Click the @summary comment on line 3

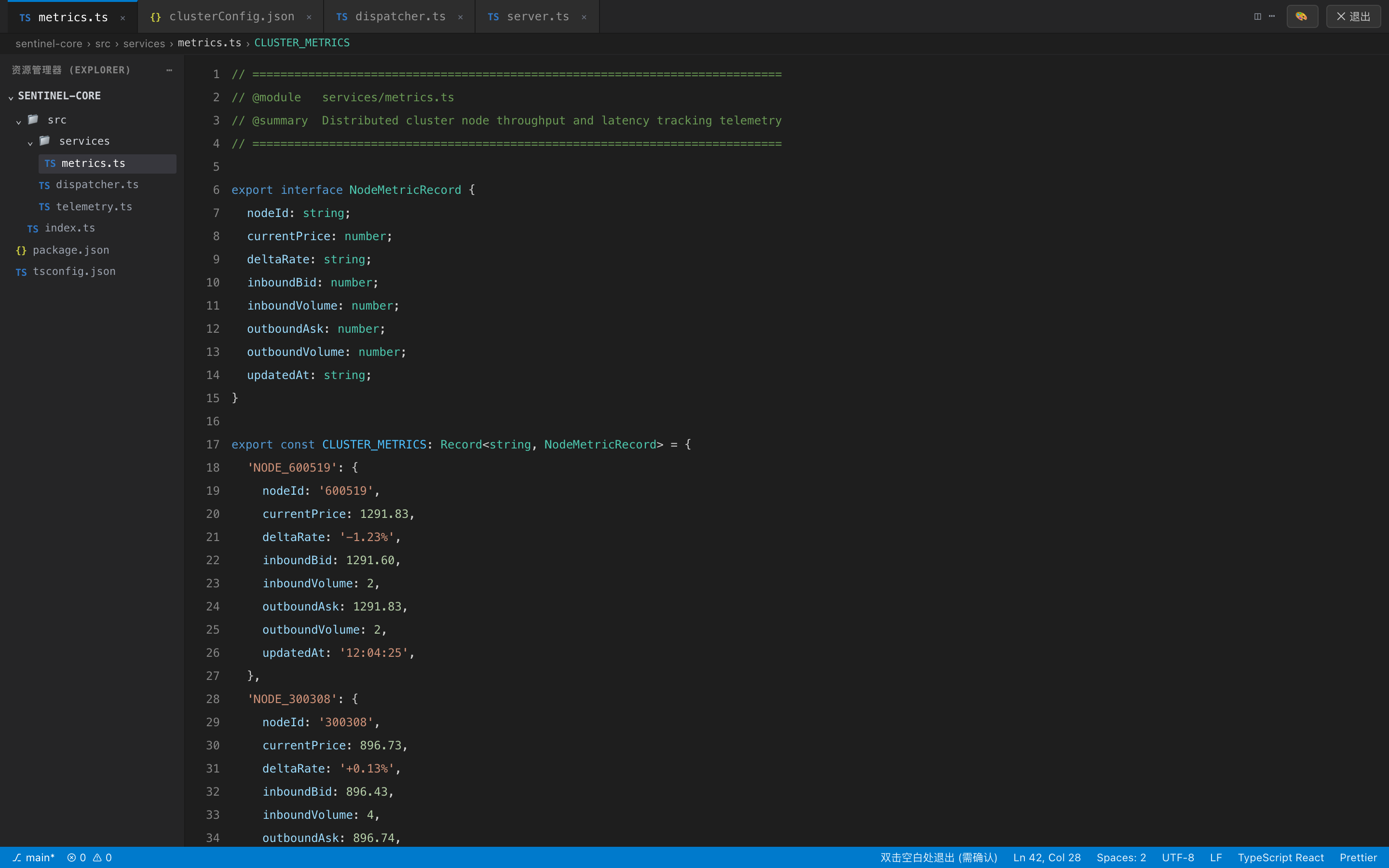pos(507,121)
